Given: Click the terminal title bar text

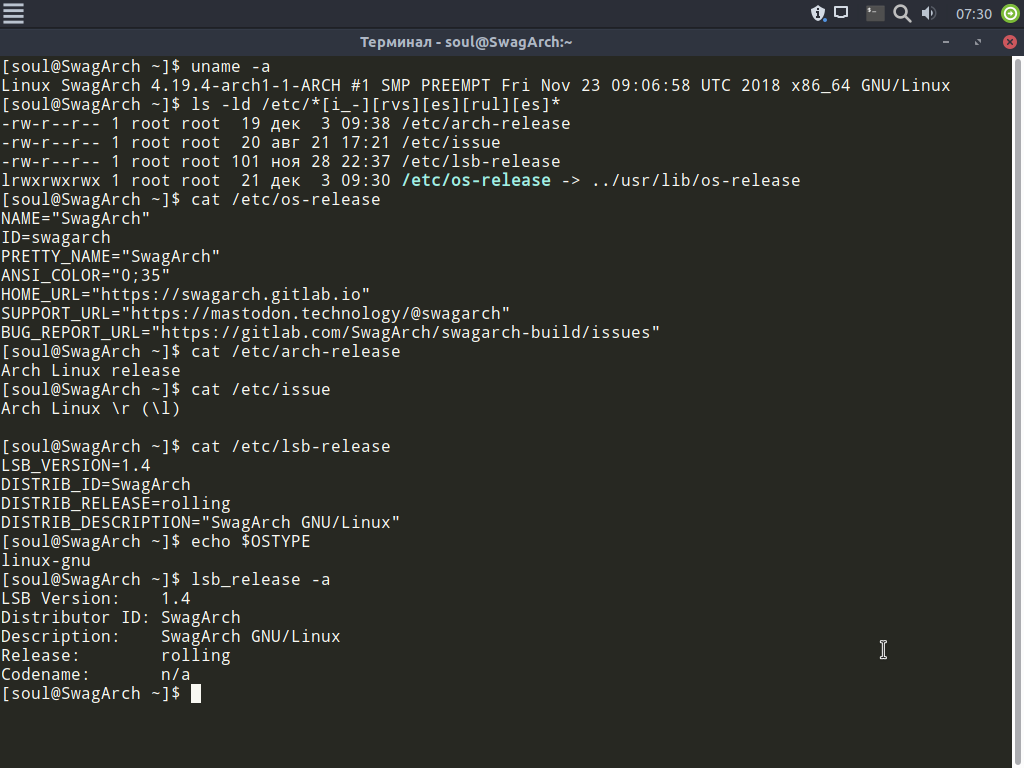Looking at the screenshot, I should [466, 42].
